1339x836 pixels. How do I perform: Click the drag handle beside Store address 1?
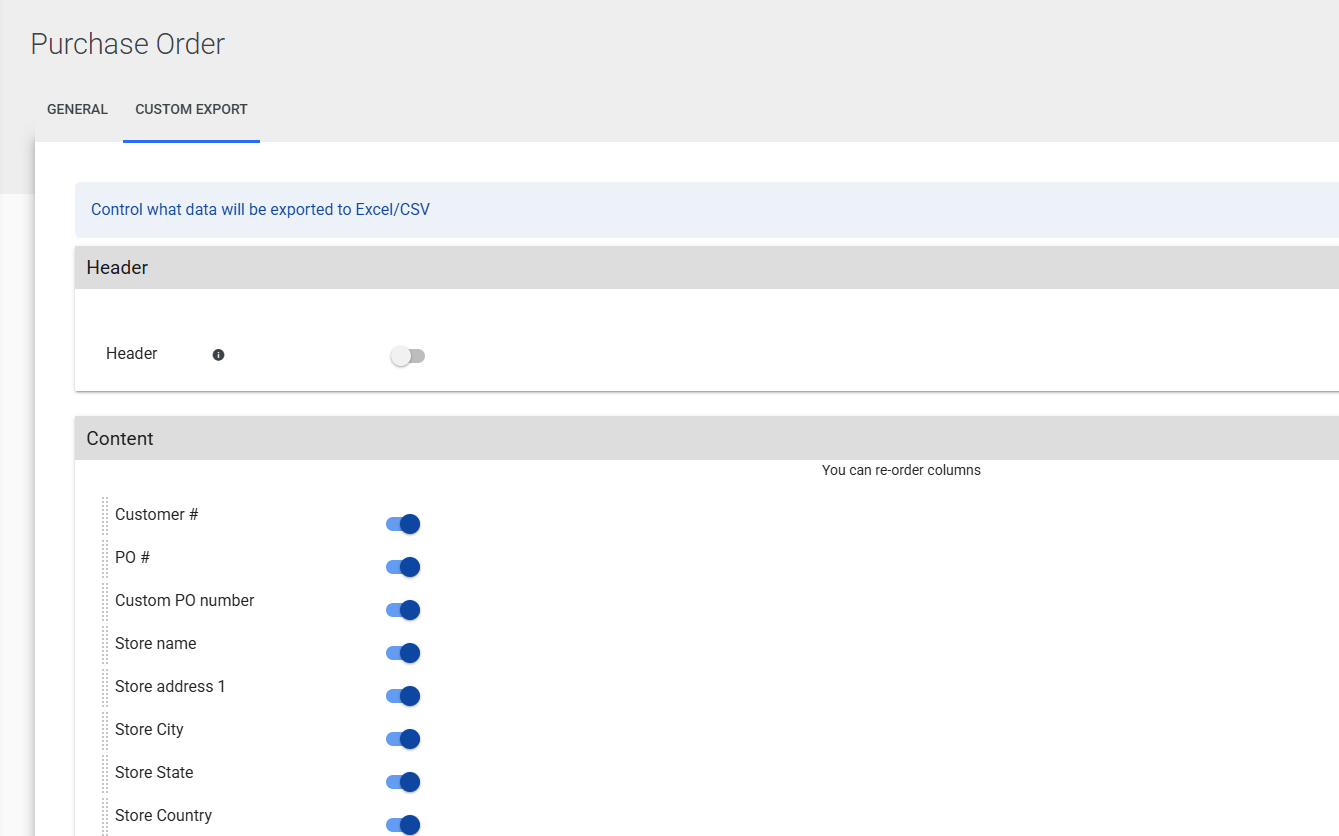coord(105,688)
